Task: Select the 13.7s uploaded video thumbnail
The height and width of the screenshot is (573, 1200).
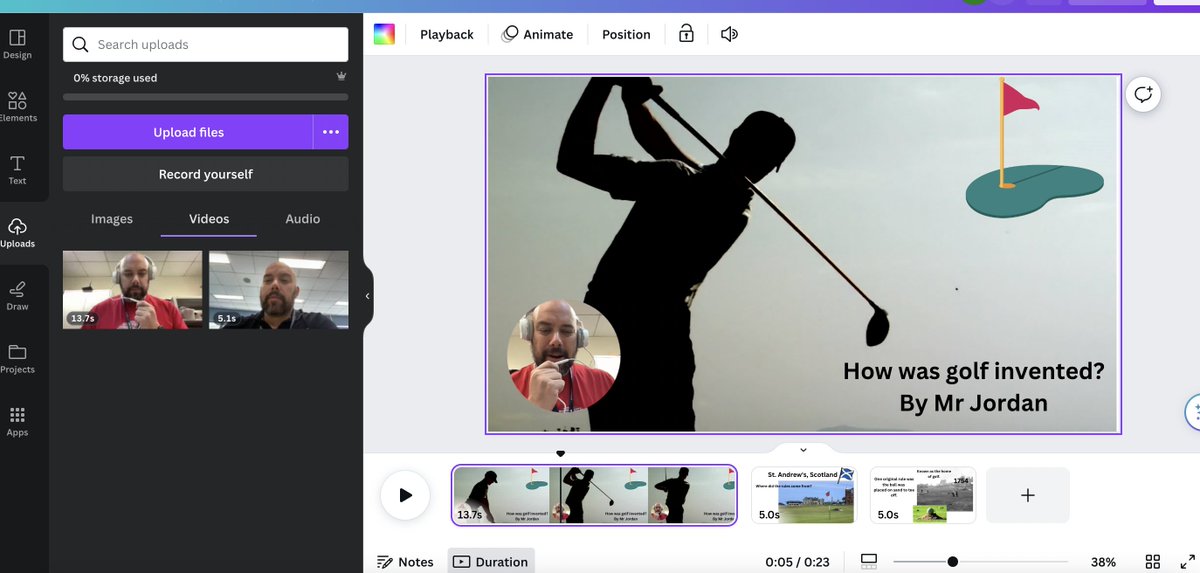Action: pos(132,290)
